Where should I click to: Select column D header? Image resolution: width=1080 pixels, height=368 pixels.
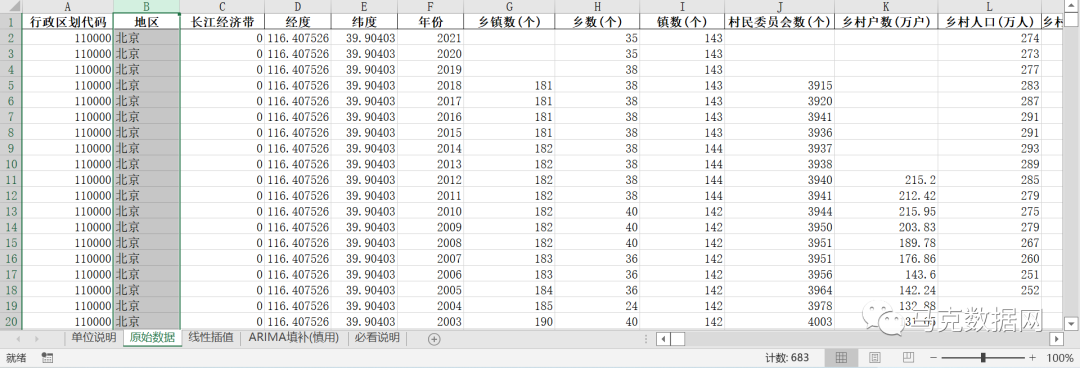coord(298,6)
